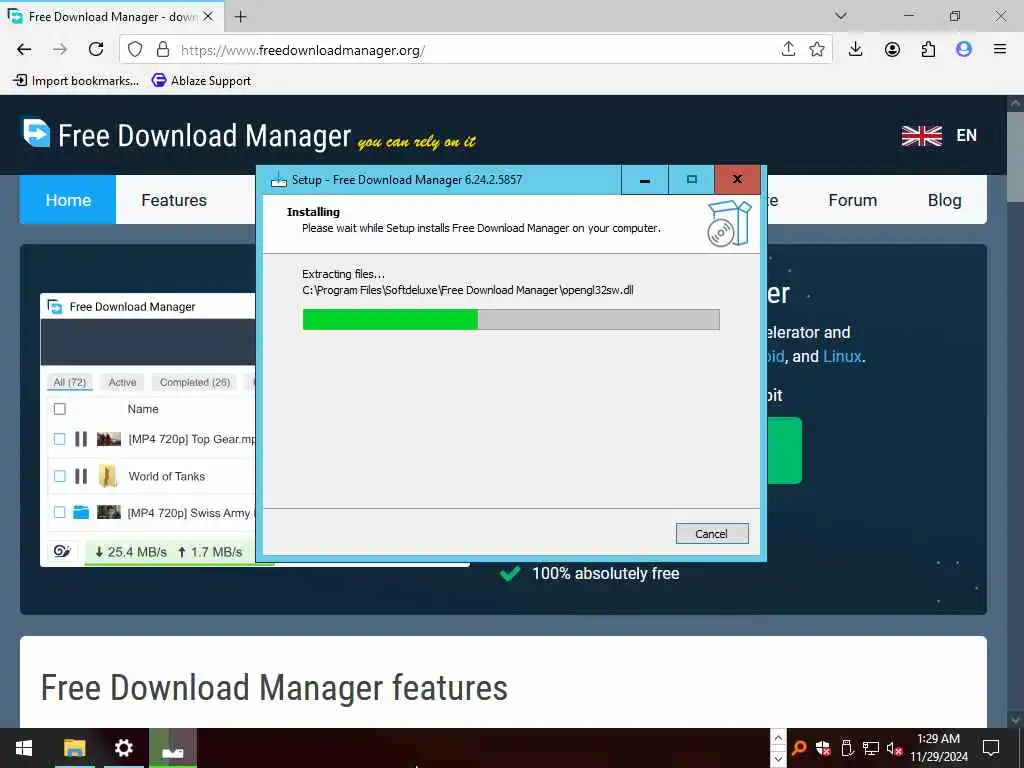Click the setup window title bar icon
The width and height of the screenshot is (1024, 768).
coord(279,180)
